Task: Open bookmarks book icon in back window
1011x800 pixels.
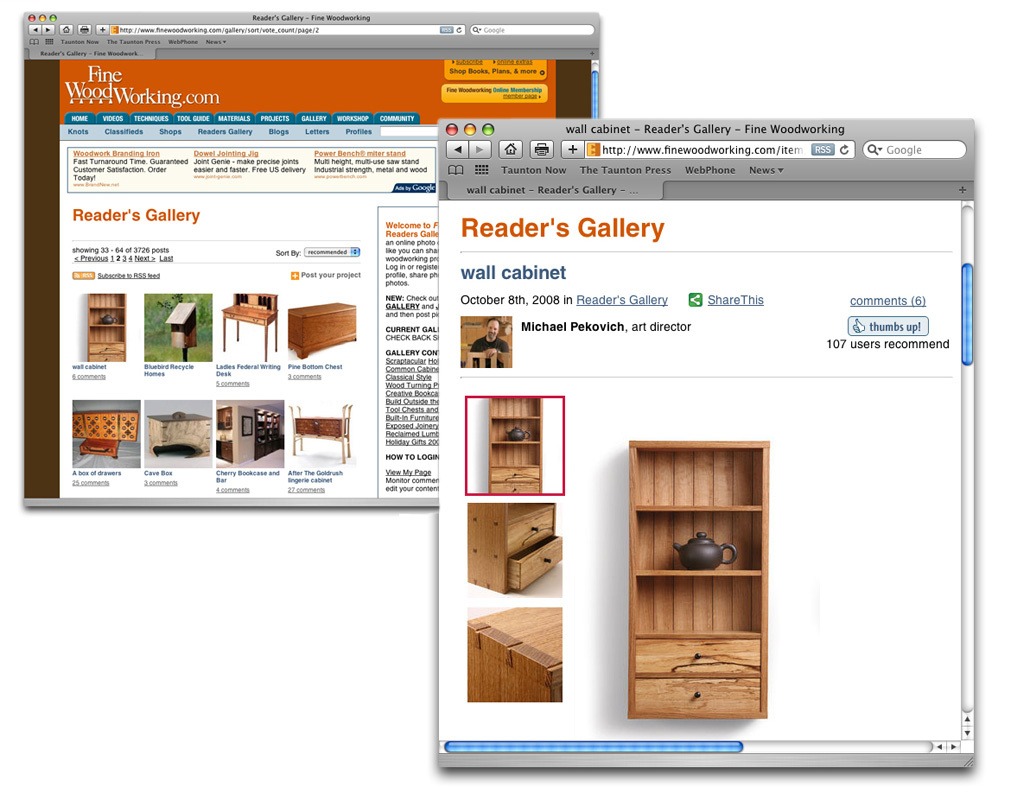Action: tap(34, 42)
